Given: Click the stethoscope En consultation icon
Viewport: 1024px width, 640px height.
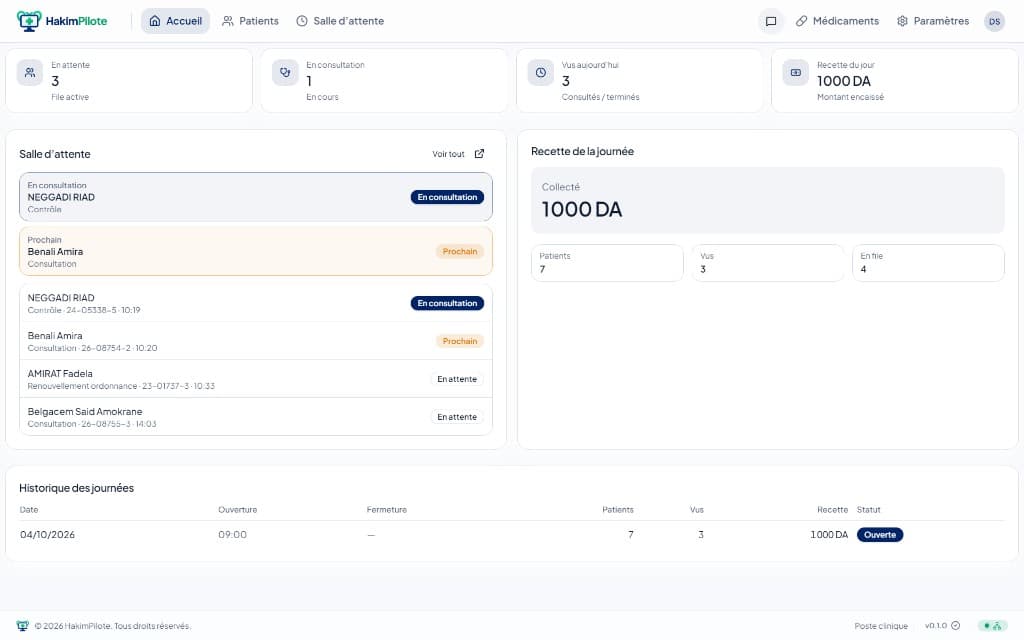Looking at the screenshot, I should (x=285, y=72).
